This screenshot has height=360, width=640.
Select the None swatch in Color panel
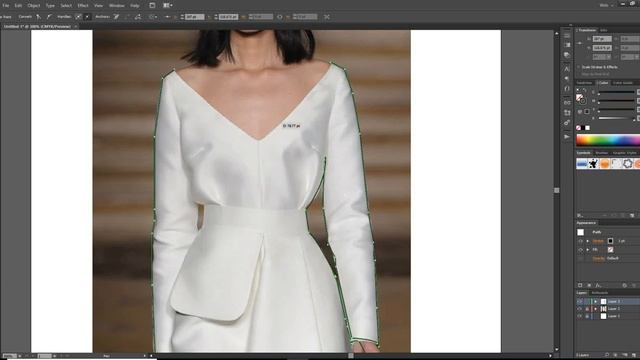[578, 128]
